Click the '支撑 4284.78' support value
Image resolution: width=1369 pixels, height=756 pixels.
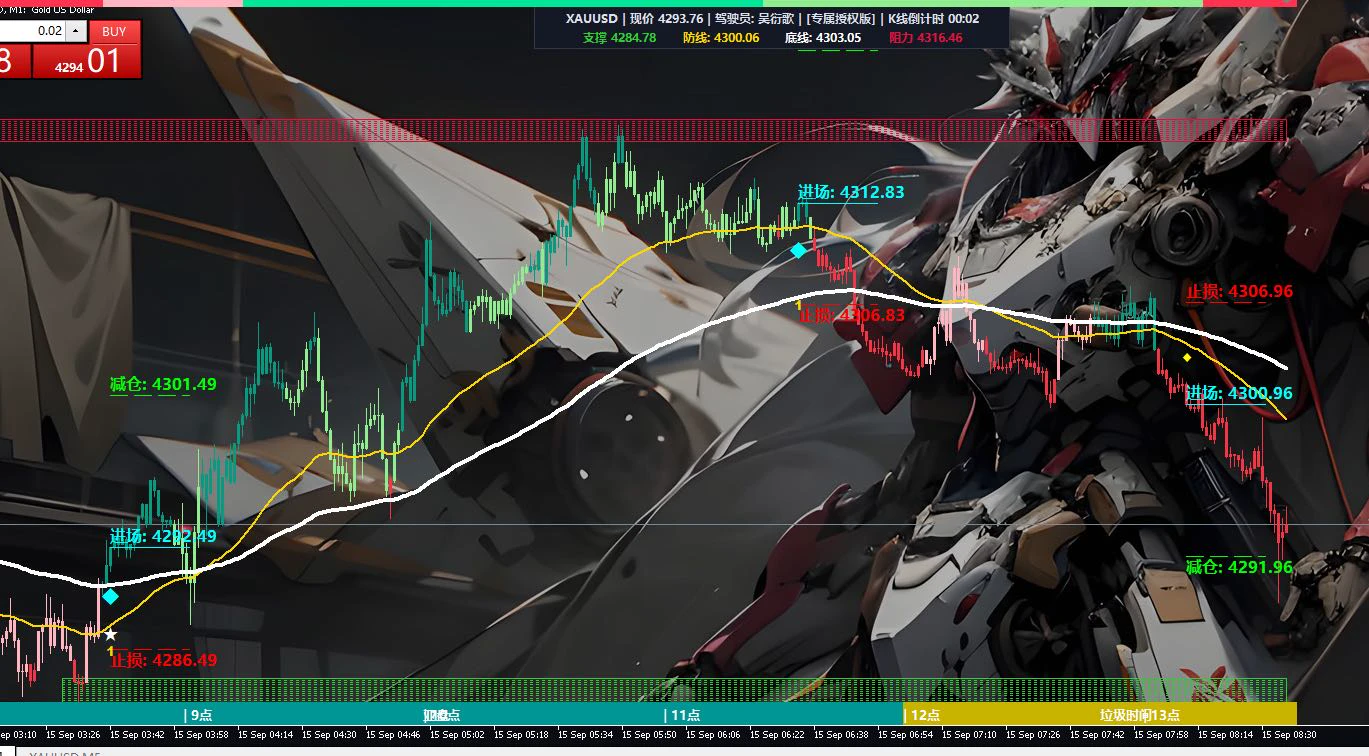(x=619, y=38)
